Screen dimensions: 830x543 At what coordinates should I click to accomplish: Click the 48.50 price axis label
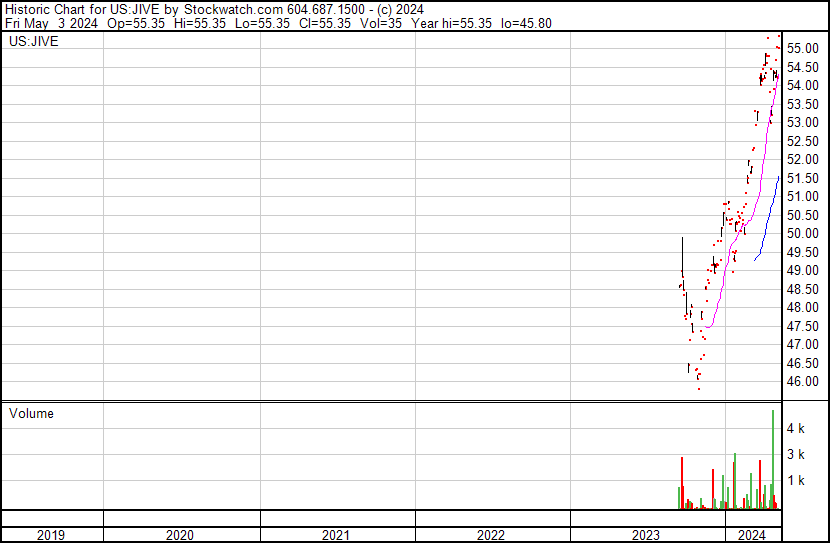tap(802, 289)
